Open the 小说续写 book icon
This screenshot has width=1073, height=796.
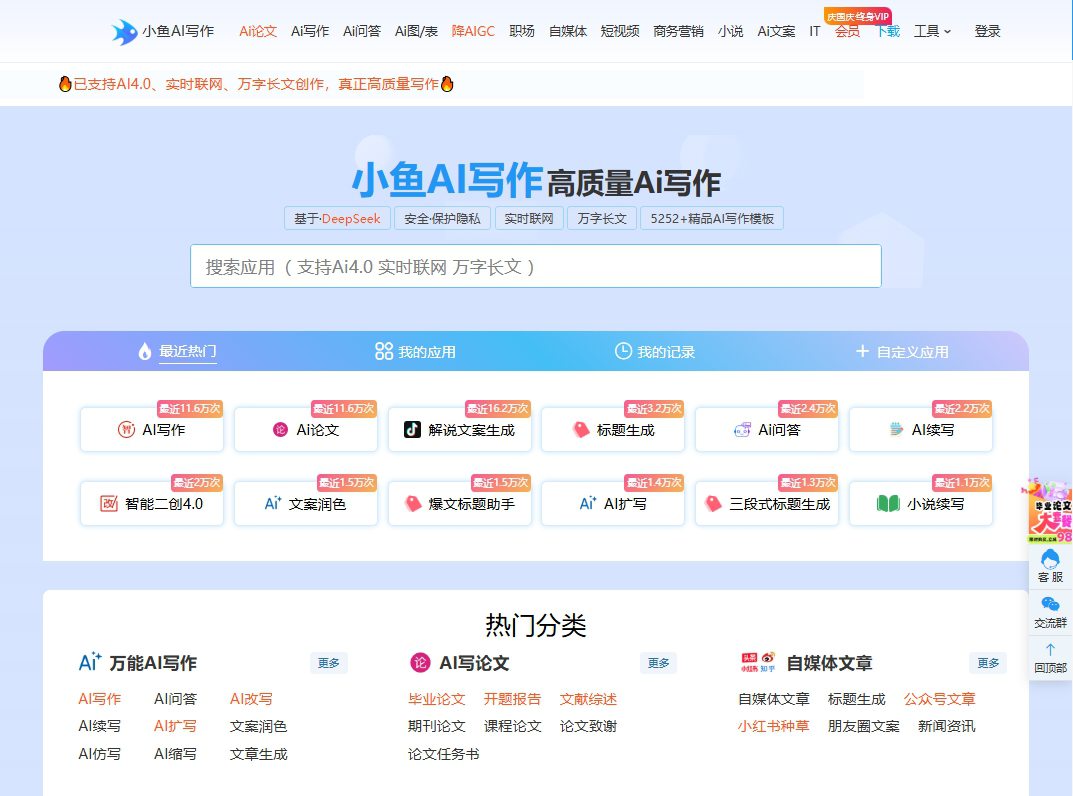click(x=891, y=503)
